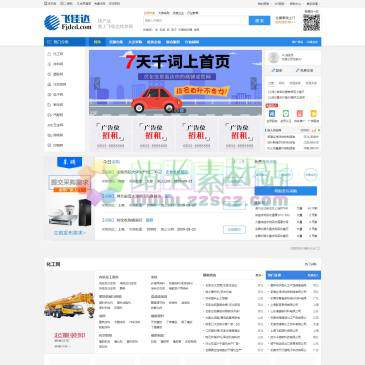Screen dimensions: 365x365
Task: Focus the search keyword input field
Action: (196, 20)
